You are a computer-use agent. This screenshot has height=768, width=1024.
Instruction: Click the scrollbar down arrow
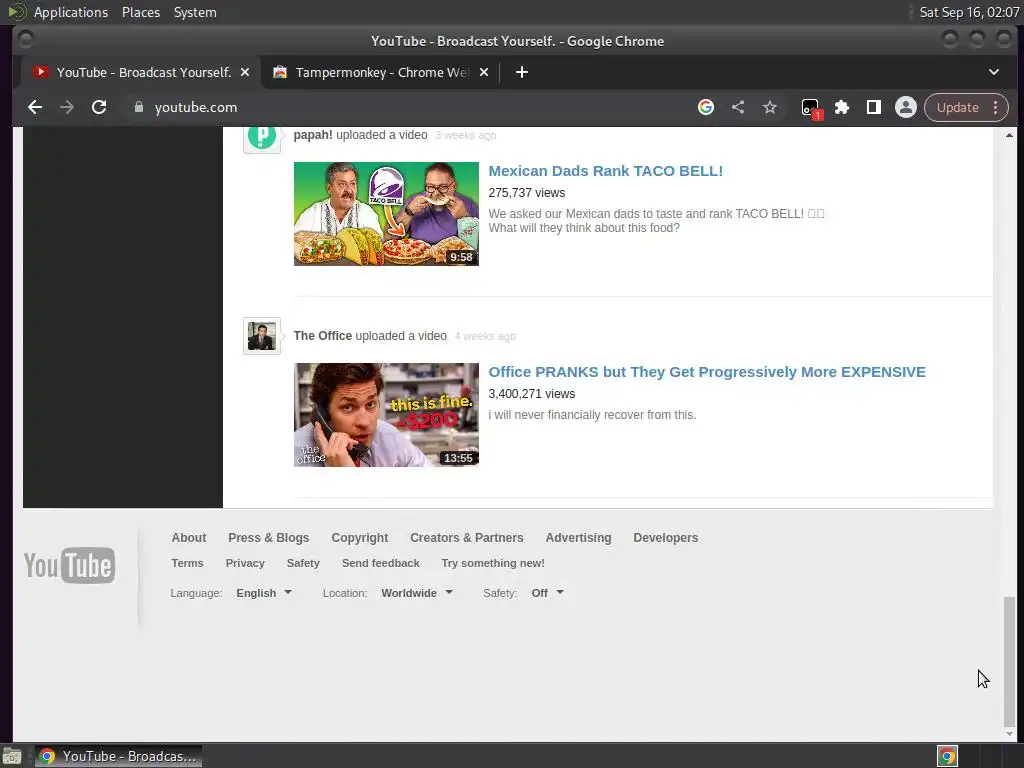[x=1009, y=734]
